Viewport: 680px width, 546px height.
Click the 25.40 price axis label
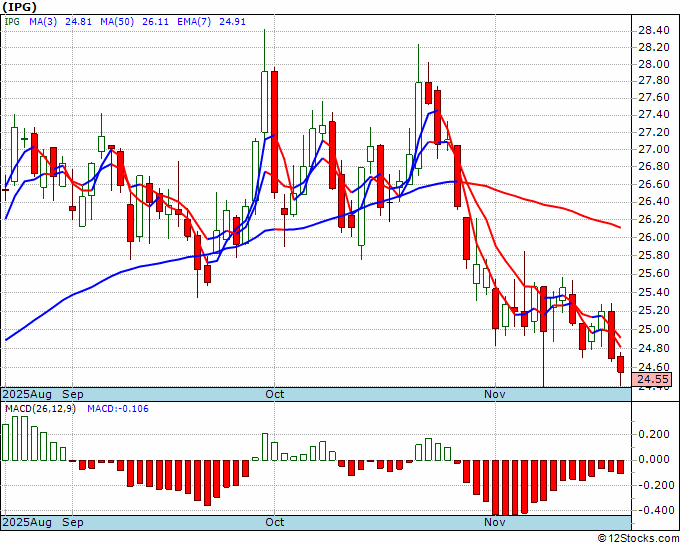tap(654, 292)
